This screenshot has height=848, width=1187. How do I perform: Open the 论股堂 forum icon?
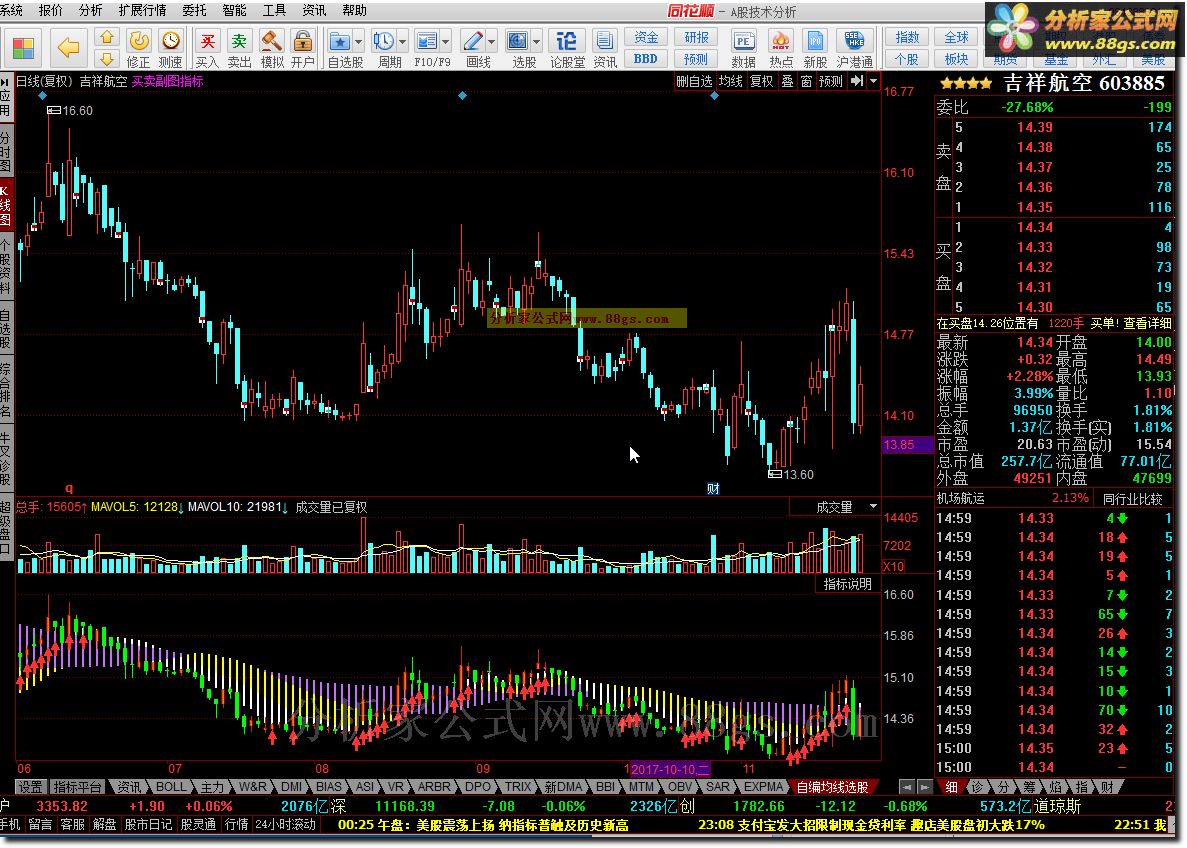(x=567, y=48)
